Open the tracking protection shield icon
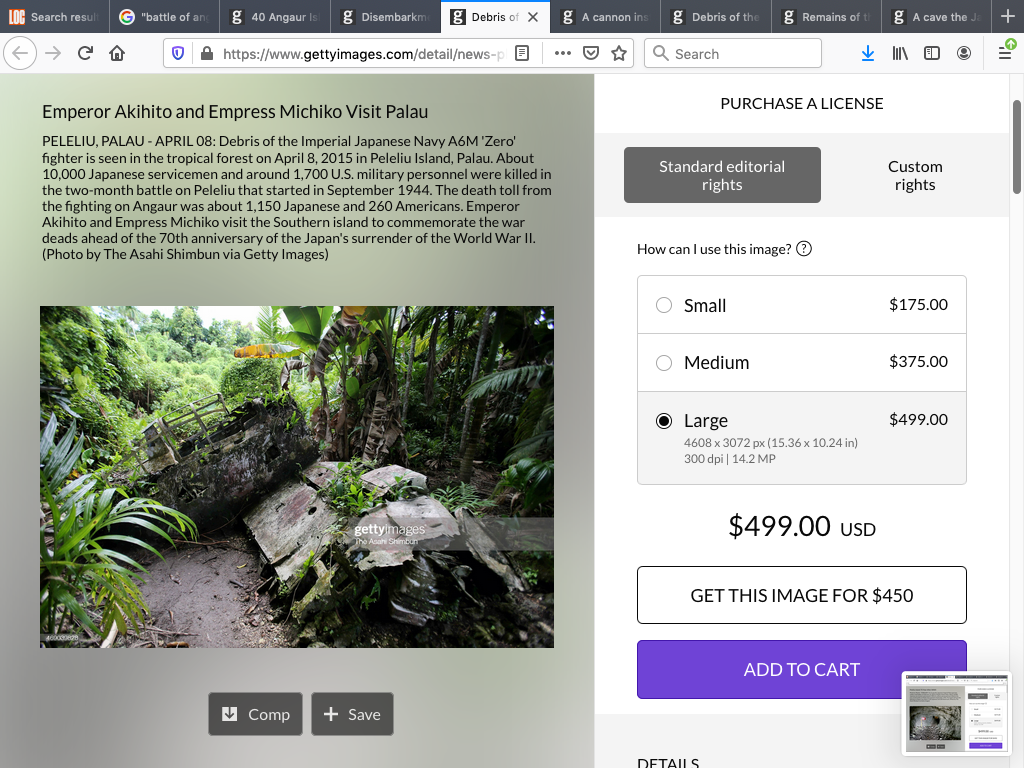The height and width of the screenshot is (768, 1024). click(x=179, y=53)
